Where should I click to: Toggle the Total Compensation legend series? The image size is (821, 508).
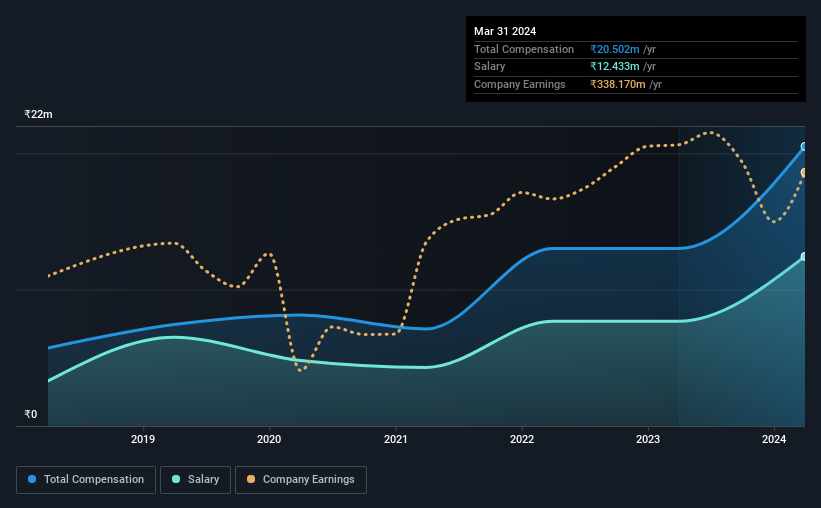pos(86,480)
